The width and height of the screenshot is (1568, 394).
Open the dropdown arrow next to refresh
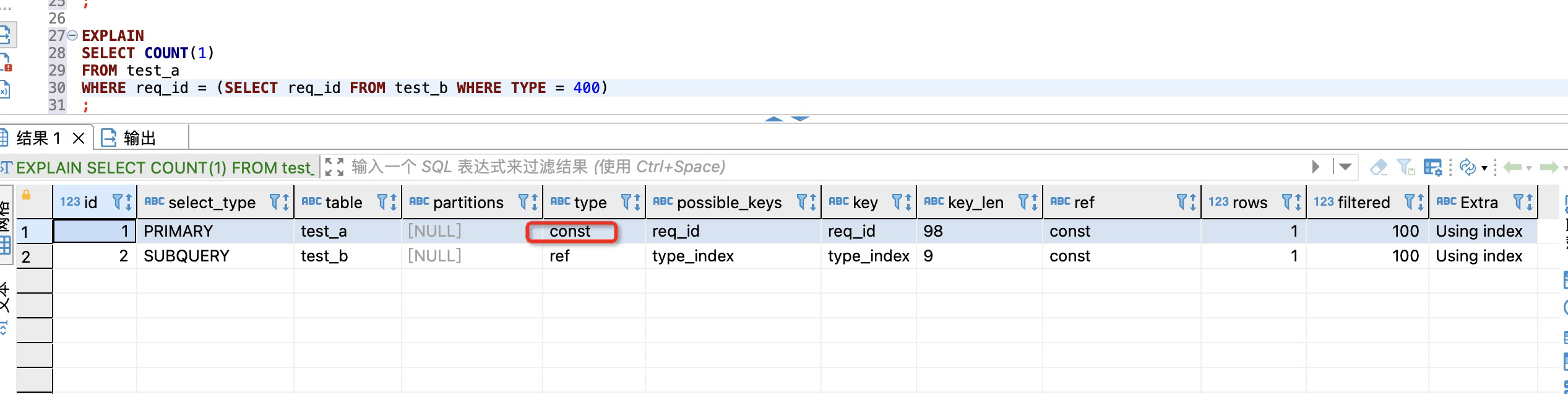coord(1484,168)
